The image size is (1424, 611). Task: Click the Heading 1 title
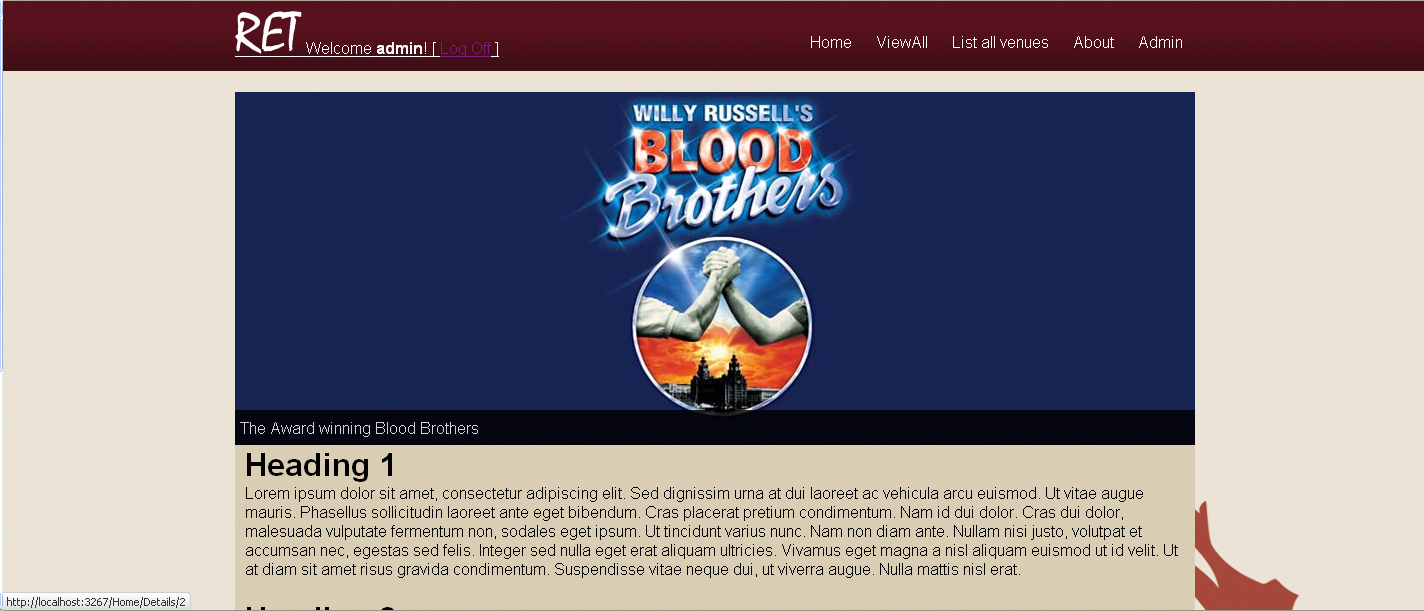(320, 465)
